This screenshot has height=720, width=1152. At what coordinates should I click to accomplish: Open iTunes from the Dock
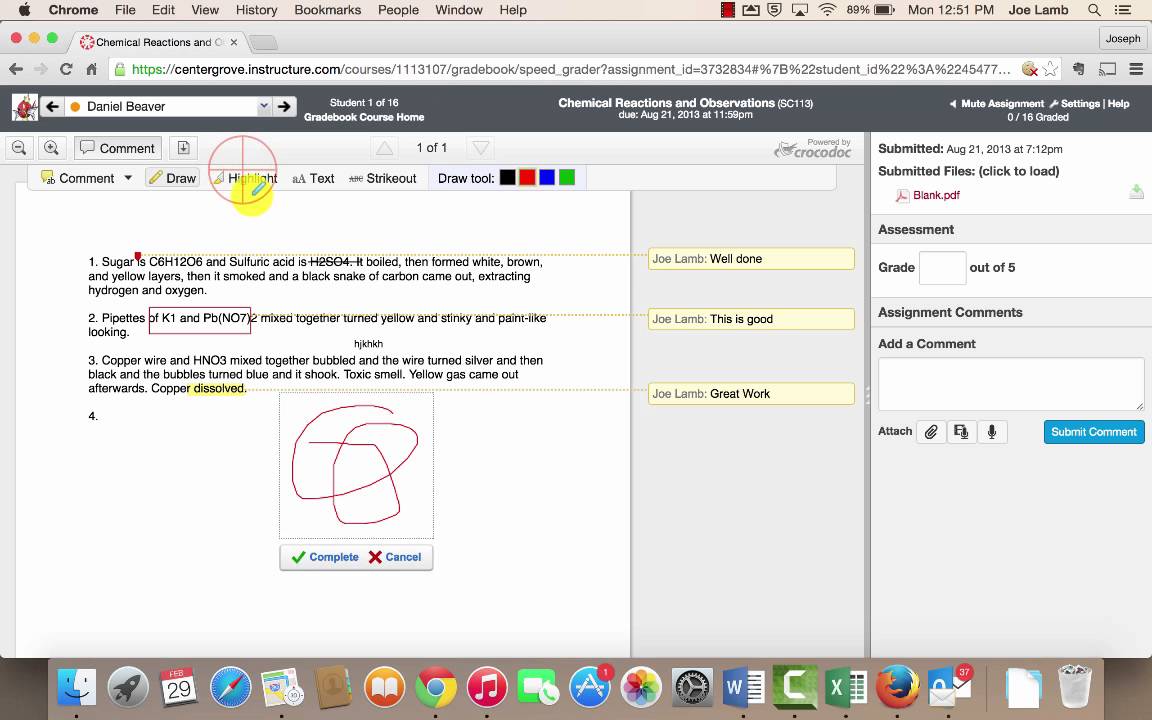click(486, 688)
